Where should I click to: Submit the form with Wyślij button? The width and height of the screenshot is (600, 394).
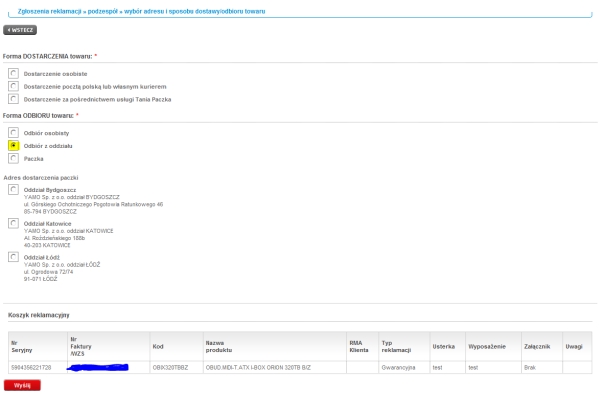pos(22,385)
